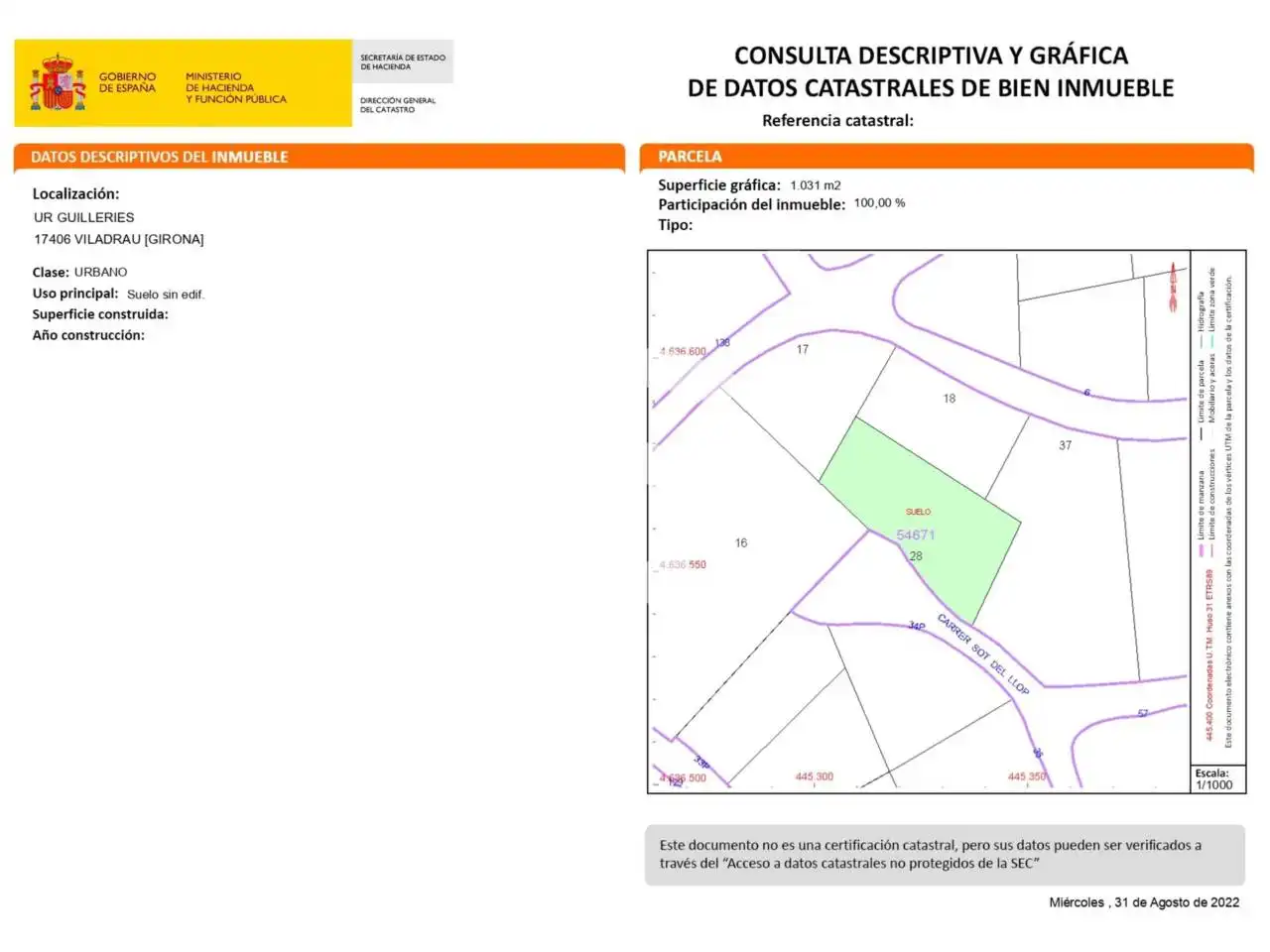Click parcel number "37" on the map
This screenshot has width=1270, height=952.
click(x=1066, y=445)
